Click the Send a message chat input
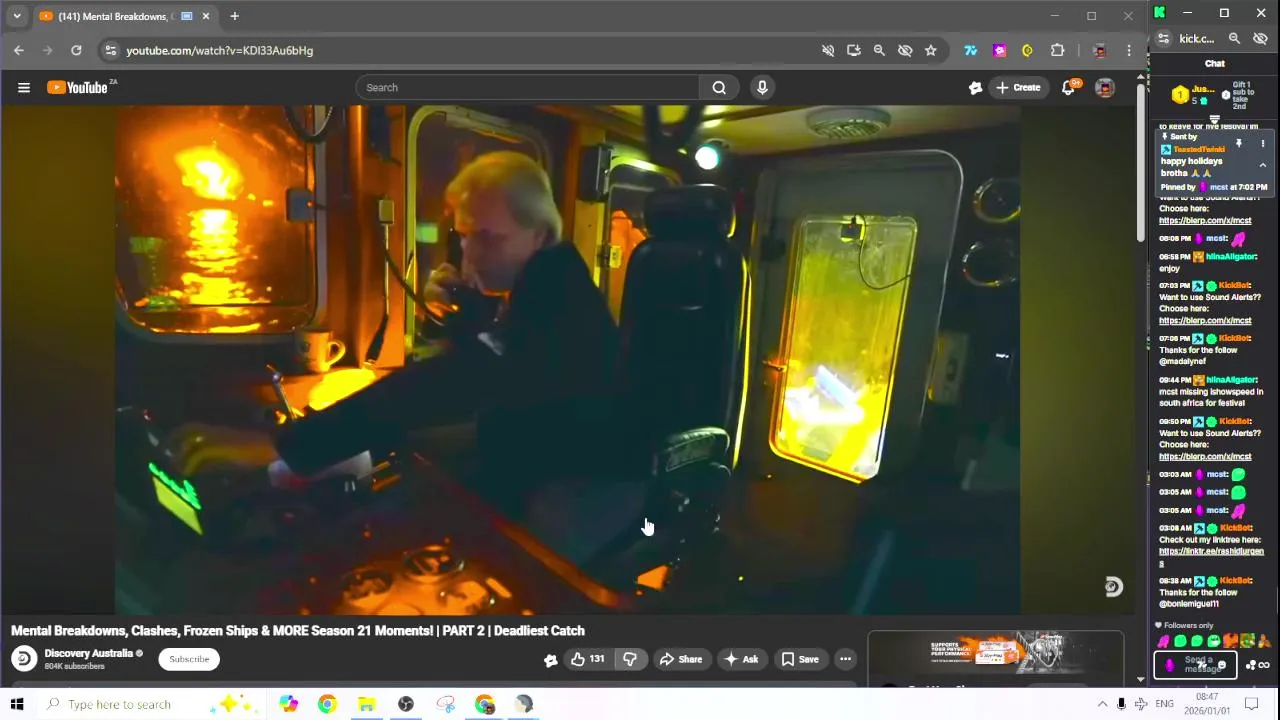Screen dimensions: 1280x720 tap(1195, 665)
